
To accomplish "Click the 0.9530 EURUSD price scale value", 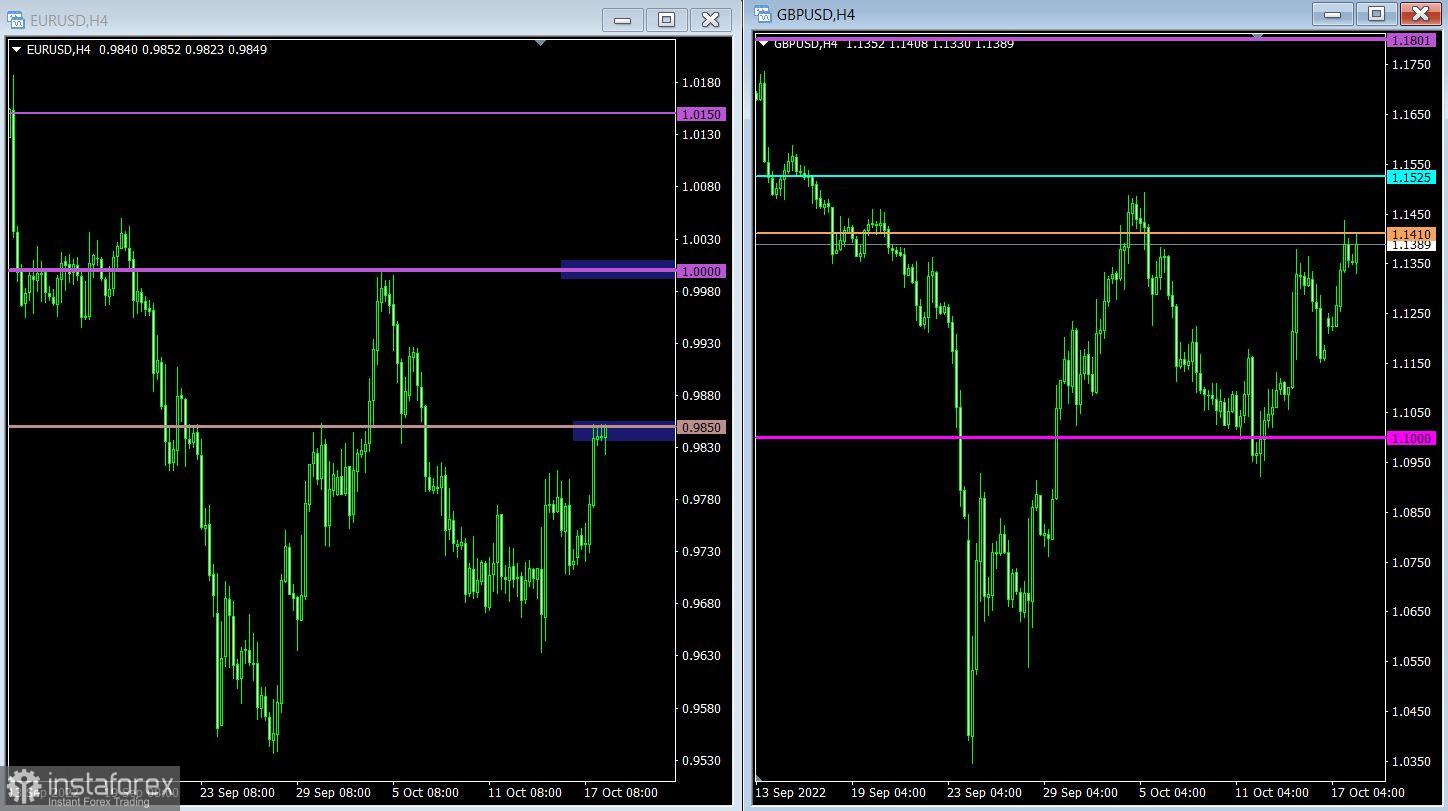I will [701, 761].
